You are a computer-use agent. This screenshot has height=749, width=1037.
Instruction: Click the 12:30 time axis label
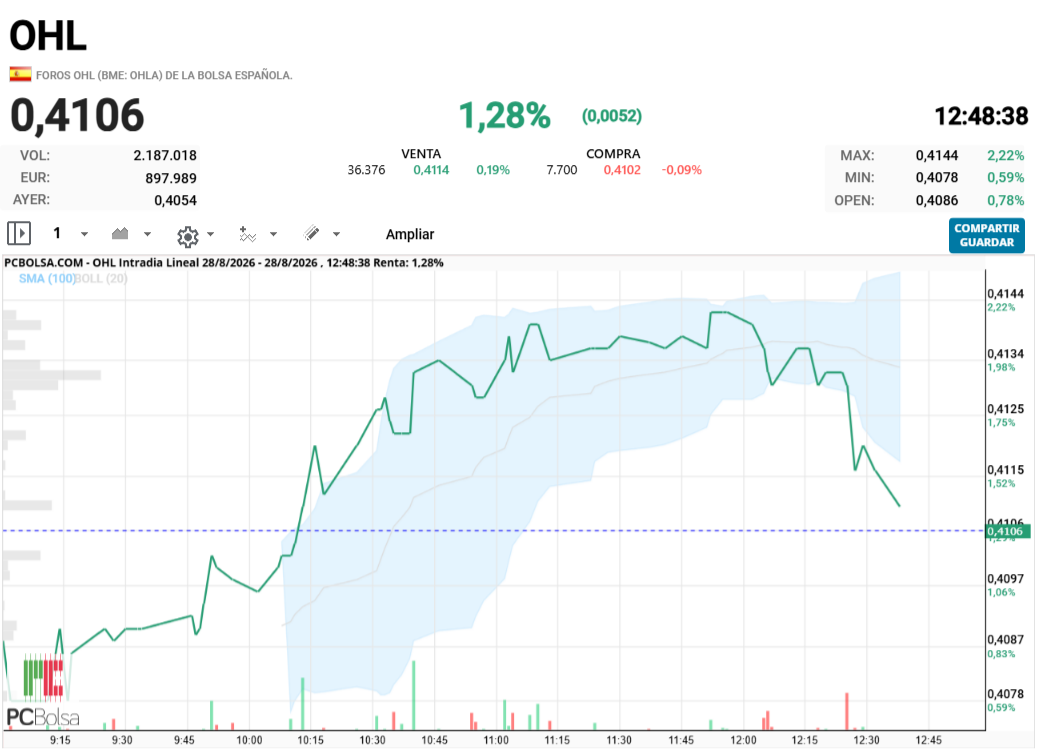tap(866, 740)
